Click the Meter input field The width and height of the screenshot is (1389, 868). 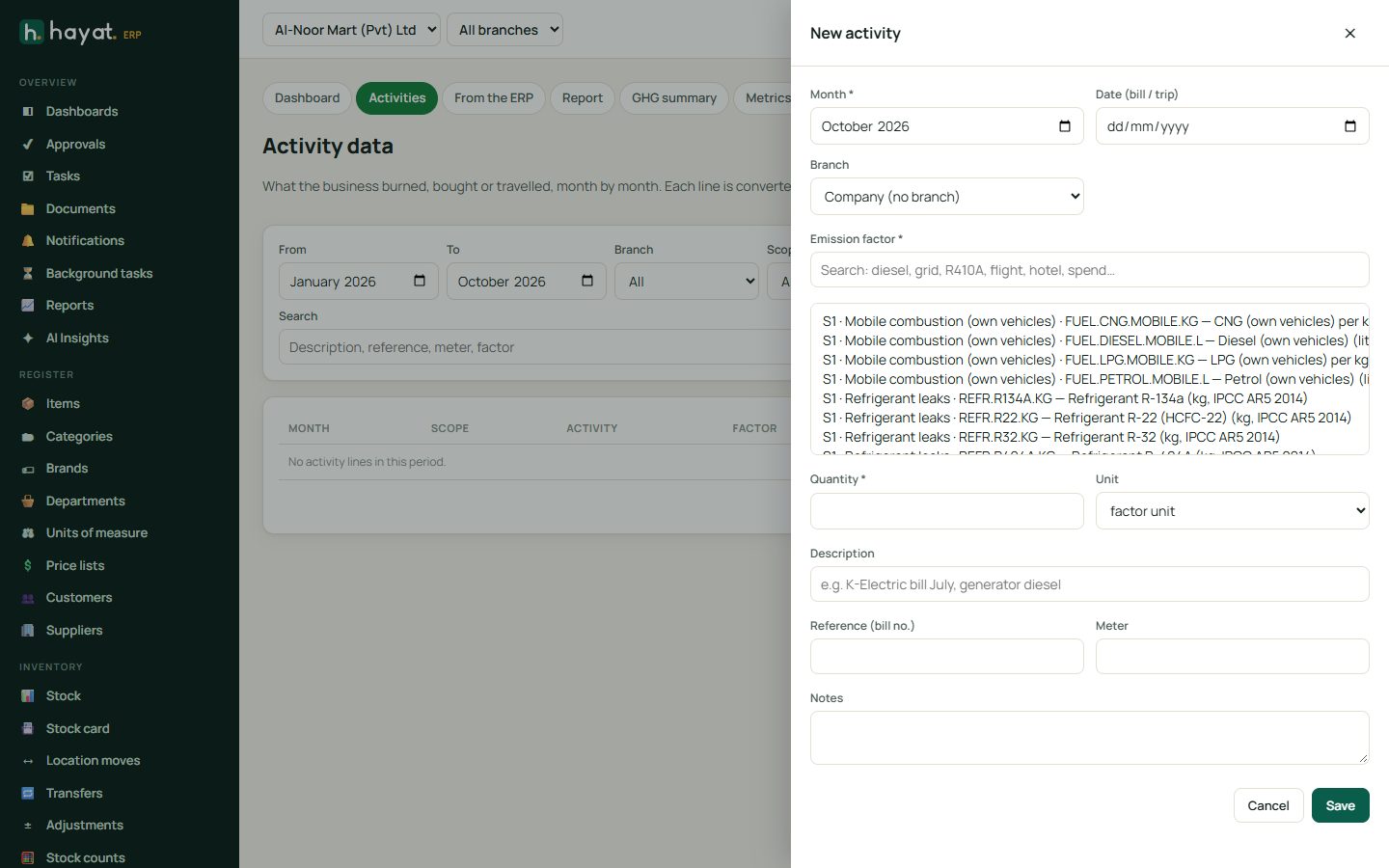[1233, 657]
